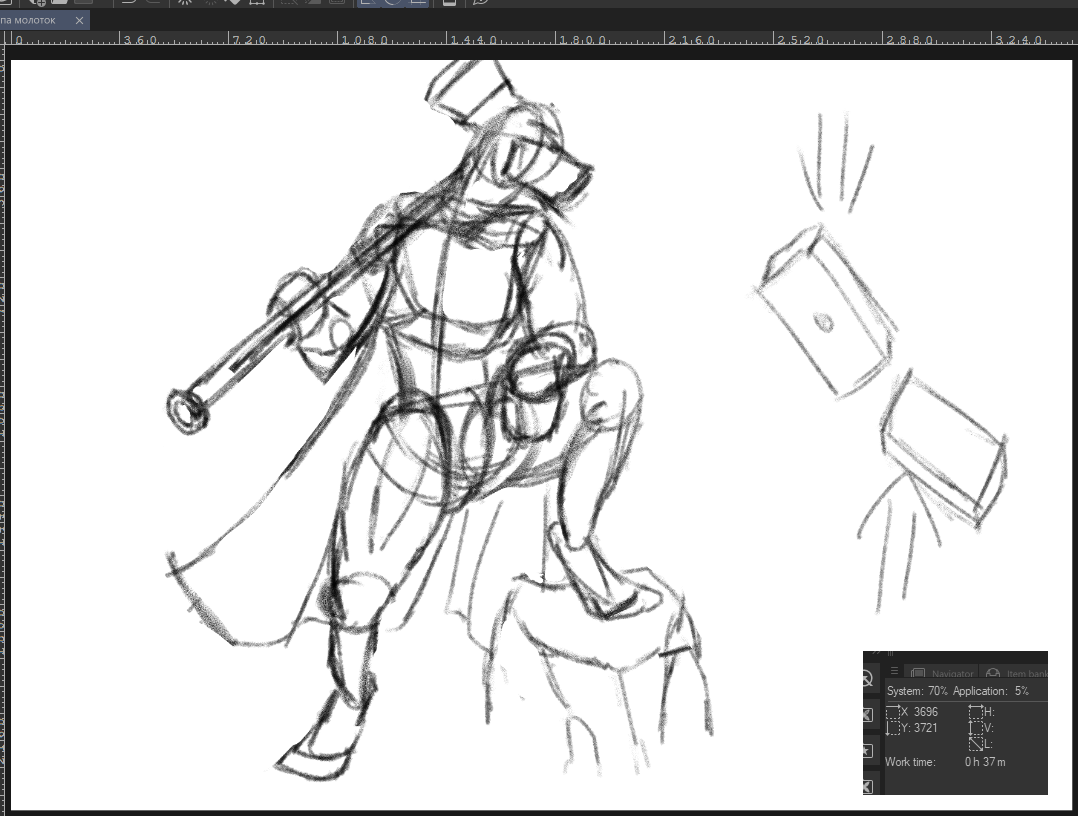1078x816 pixels.
Task: Click the smartphone connection icon
Action: pos(449,3)
